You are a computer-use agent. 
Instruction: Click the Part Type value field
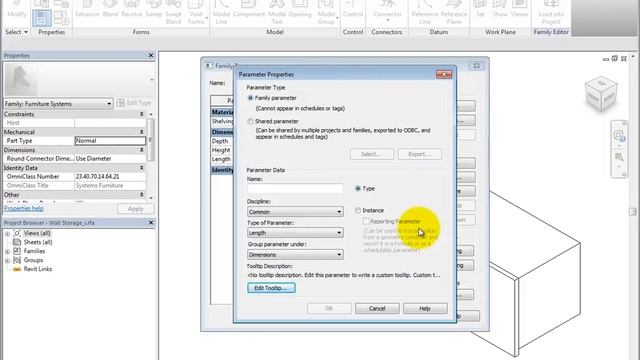click(110, 141)
